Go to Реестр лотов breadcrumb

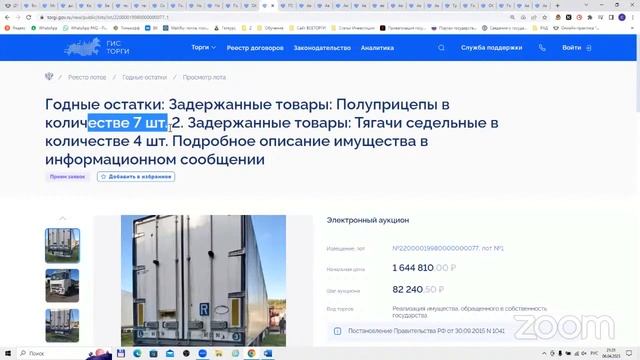pos(87,77)
